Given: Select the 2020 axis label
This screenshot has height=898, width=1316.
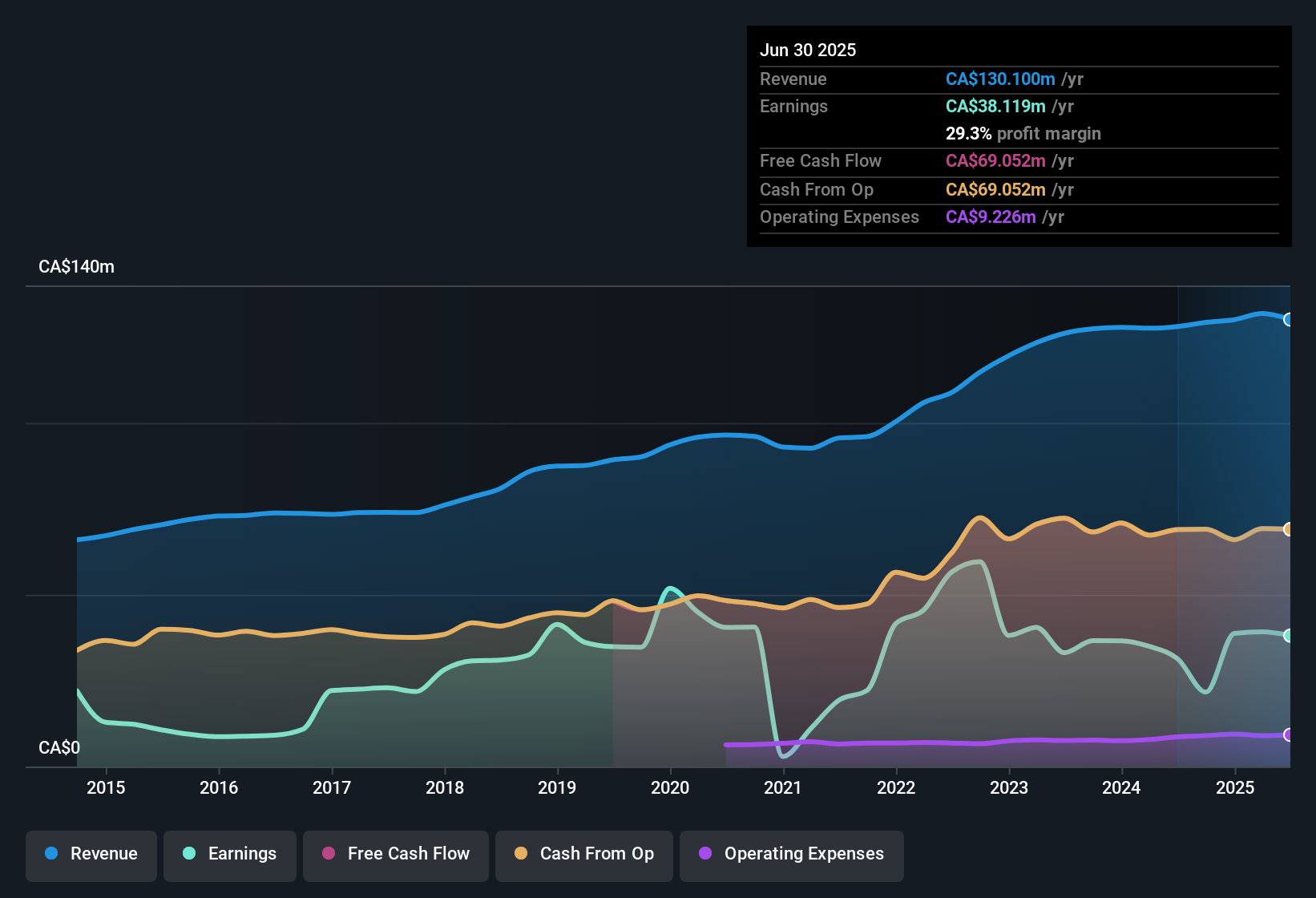Looking at the screenshot, I should [671, 787].
